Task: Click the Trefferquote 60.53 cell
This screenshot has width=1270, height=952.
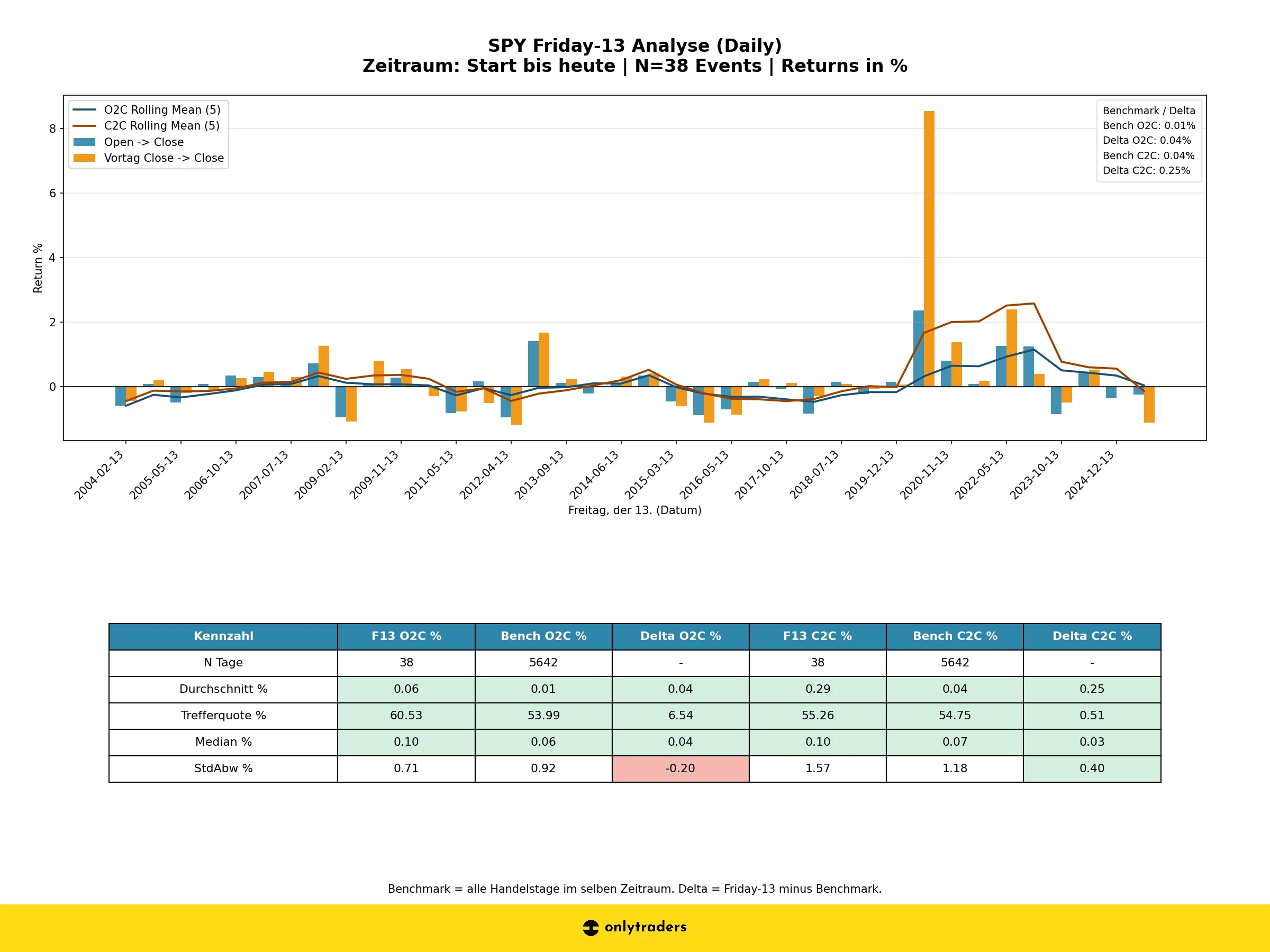Action: (406, 716)
